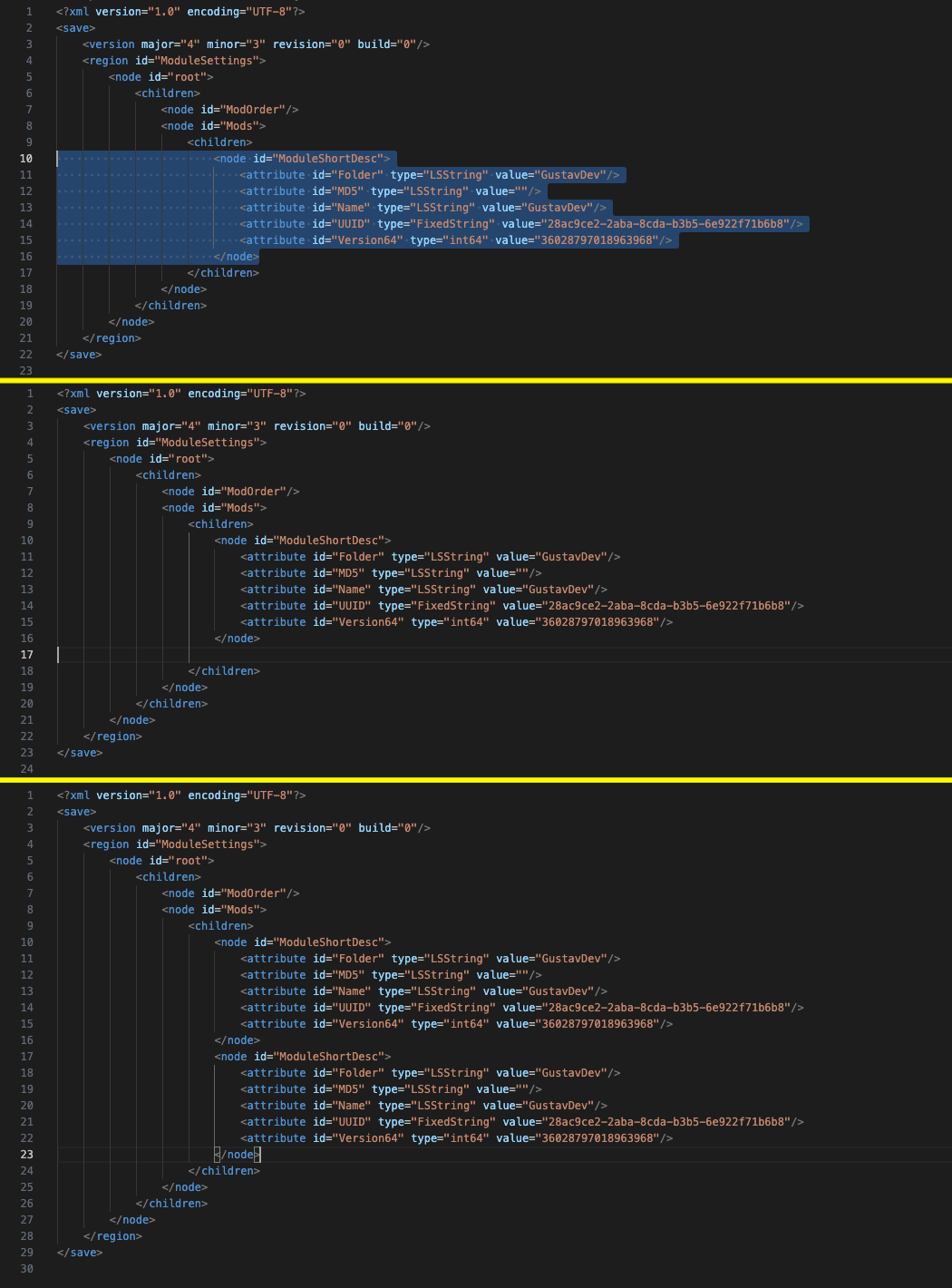
Task: Click the xml declaration in the bottom pane
Action: point(181,795)
